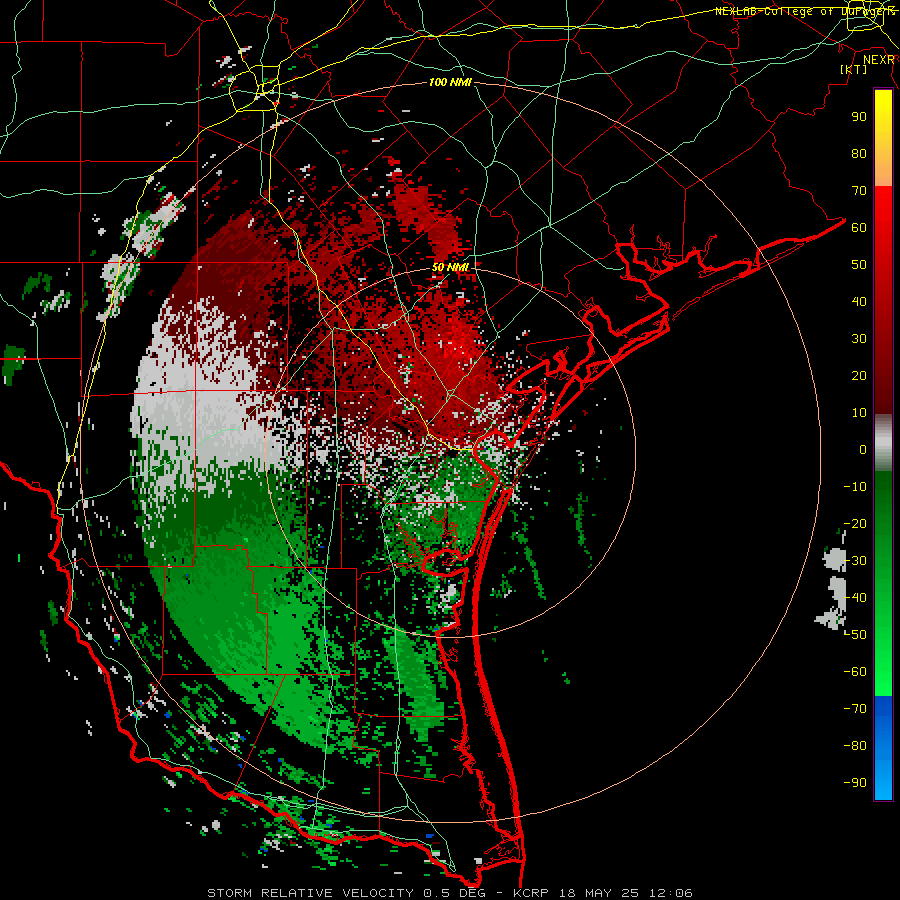The height and width of the screenshot is (900, 900).
Task: Click the positive 60 value on the velocity scale
Action: click(859, 227)
